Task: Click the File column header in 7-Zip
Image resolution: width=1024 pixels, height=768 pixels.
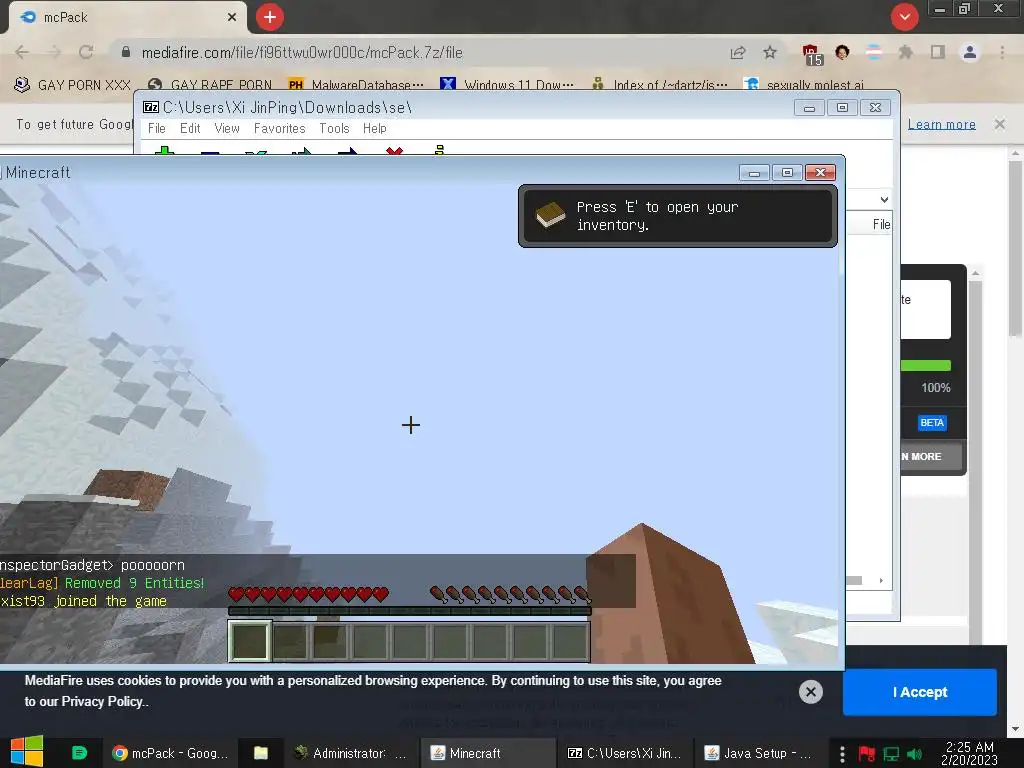Action: point(881,225)
